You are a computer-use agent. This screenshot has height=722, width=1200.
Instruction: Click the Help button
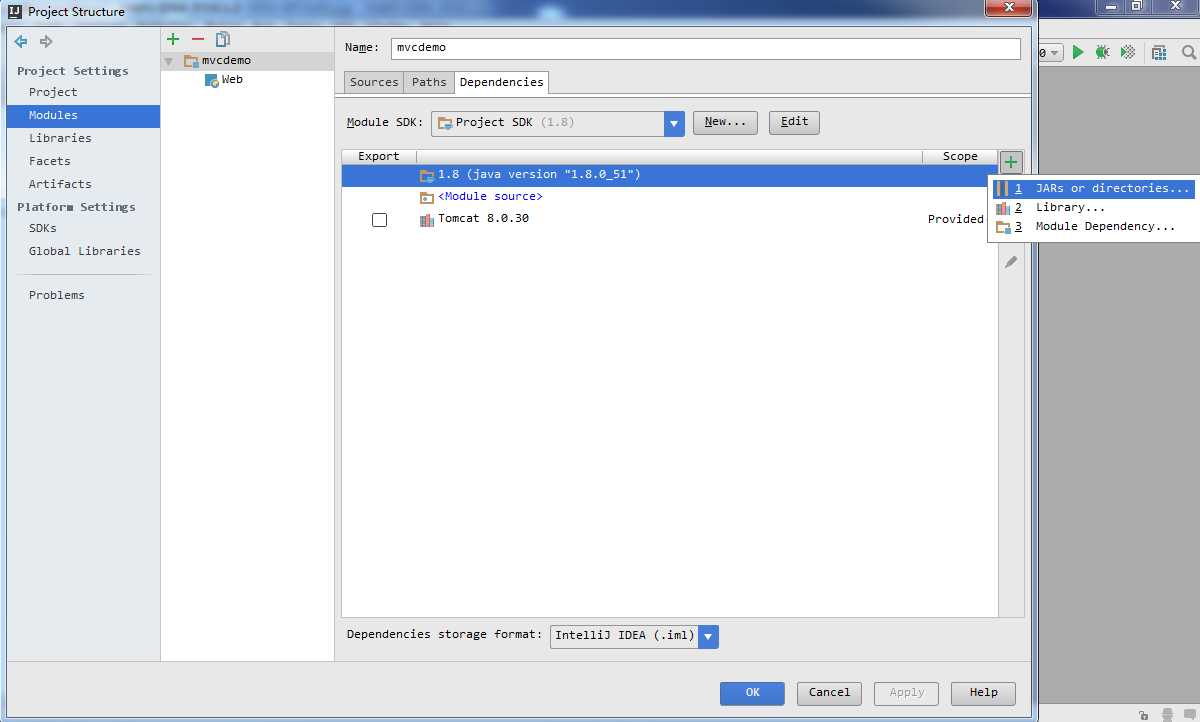coord(983,693)
